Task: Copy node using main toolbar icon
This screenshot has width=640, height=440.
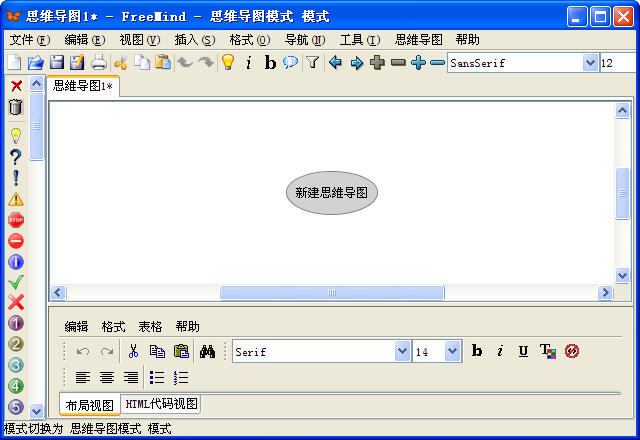Action: [x=142, y=62]
